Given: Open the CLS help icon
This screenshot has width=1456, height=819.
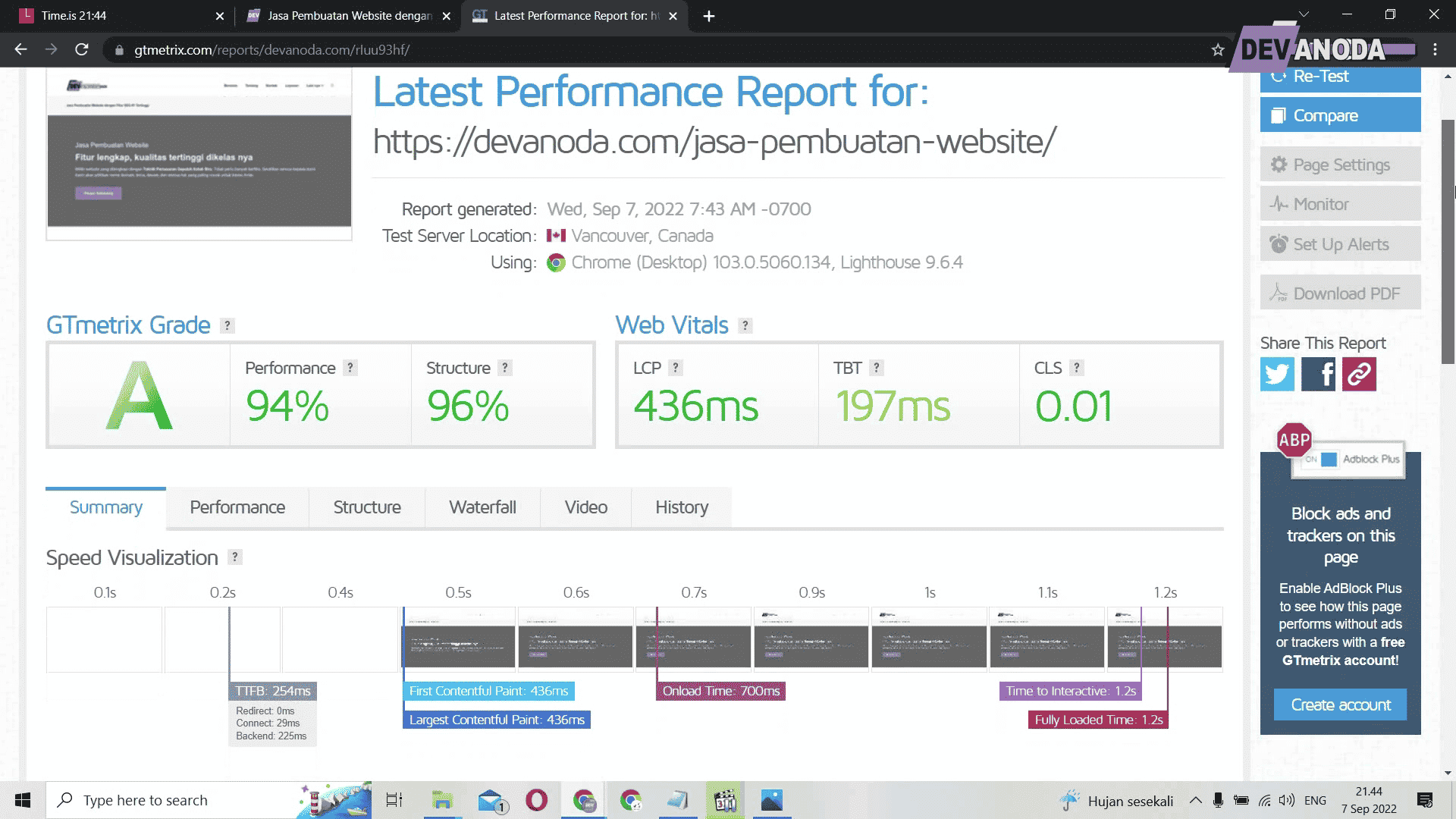Looking at the screenshot, I should click(1076, 368).
